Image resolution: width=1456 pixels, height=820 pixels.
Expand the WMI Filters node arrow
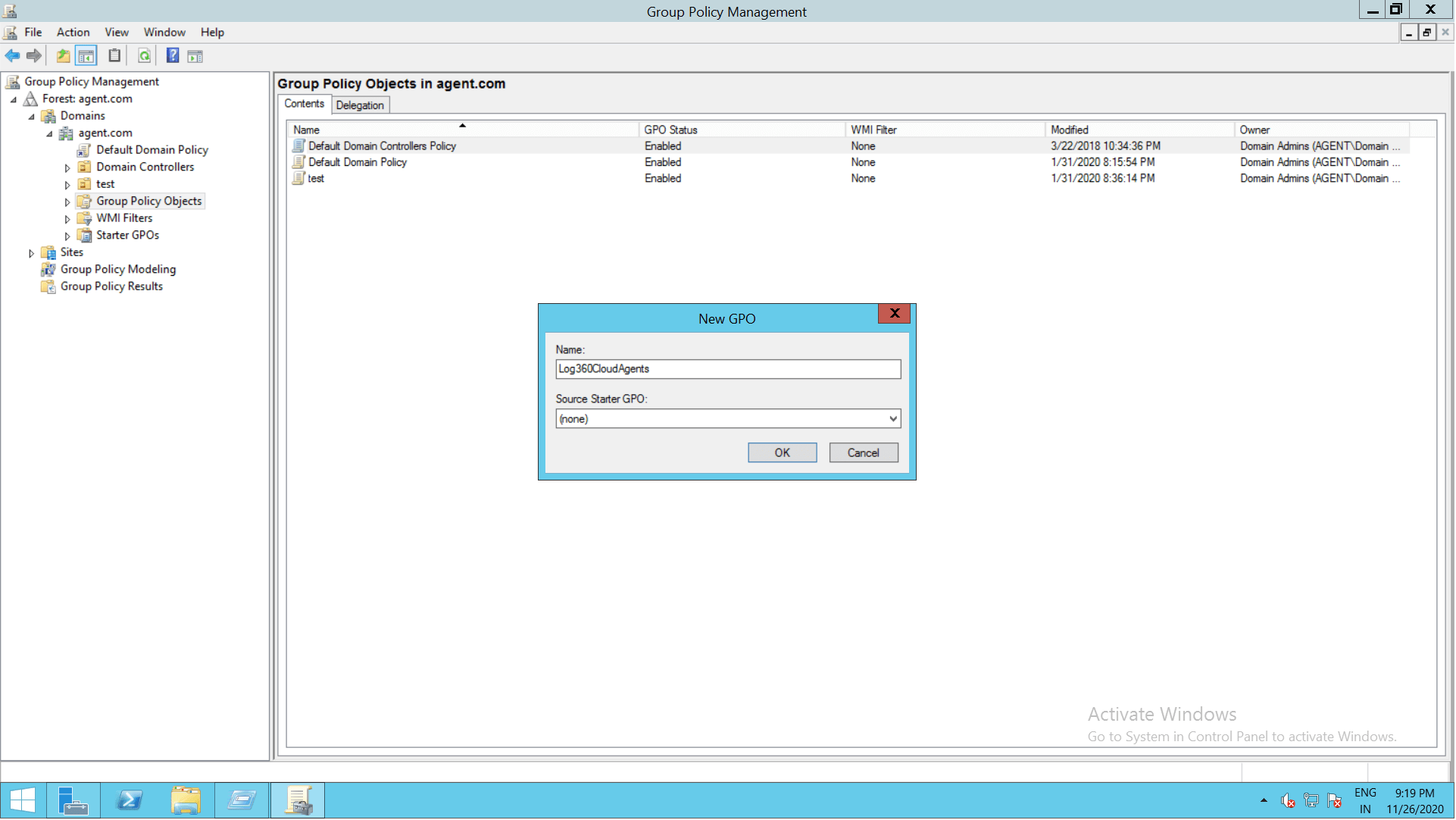(x=67, y=219)
